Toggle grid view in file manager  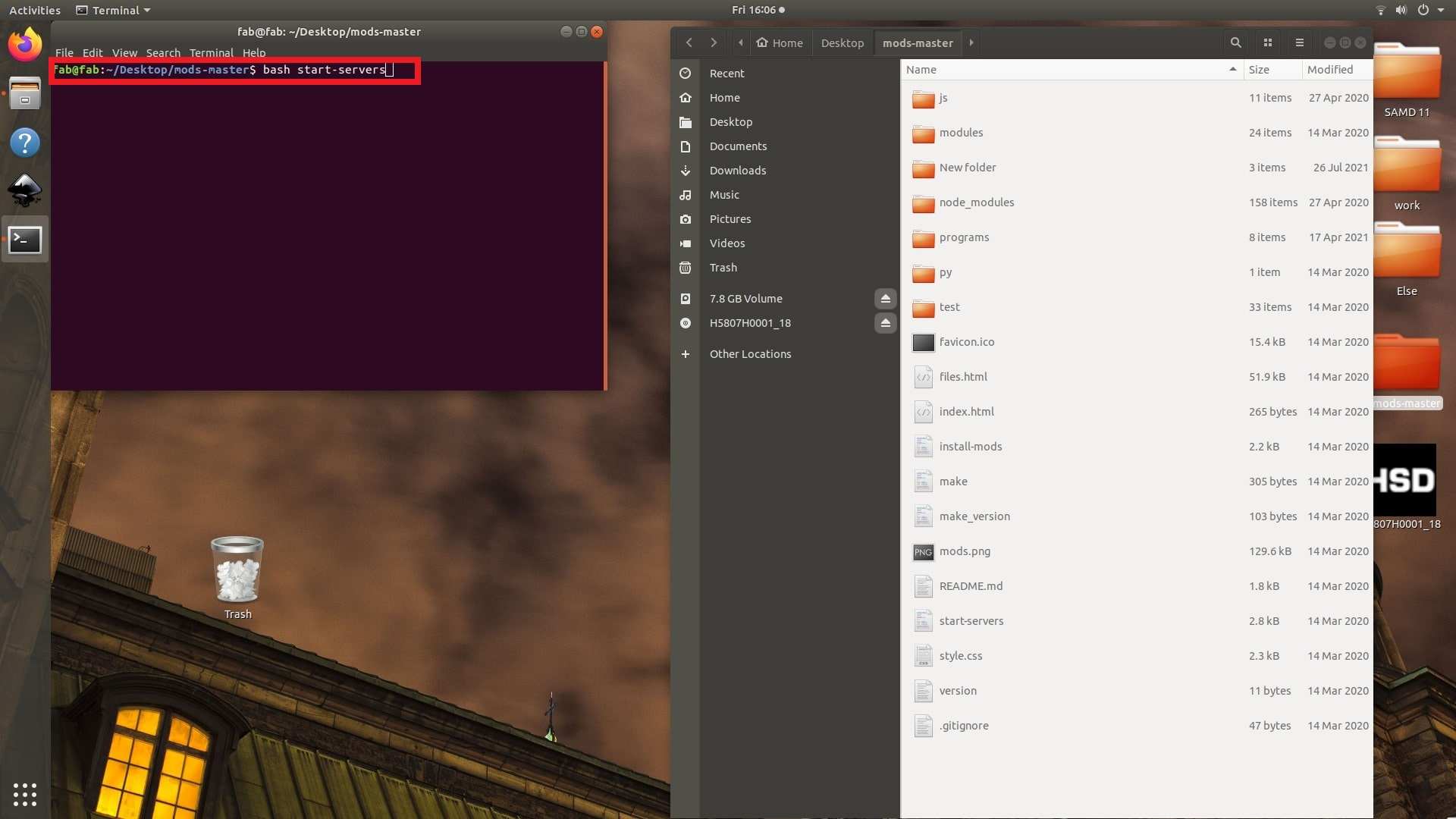(x=1267, y=42)
